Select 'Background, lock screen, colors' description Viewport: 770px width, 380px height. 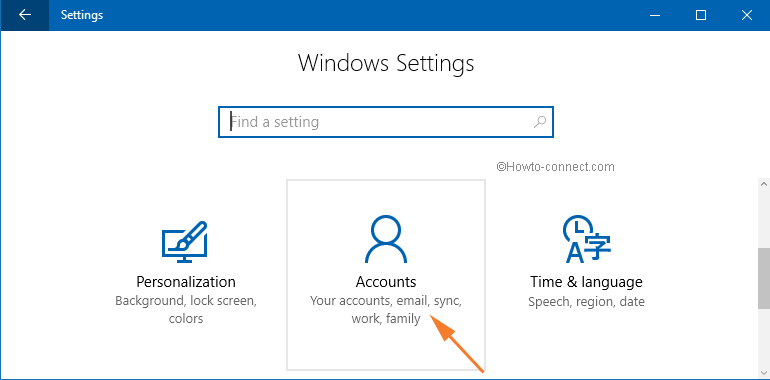point(186,309)
